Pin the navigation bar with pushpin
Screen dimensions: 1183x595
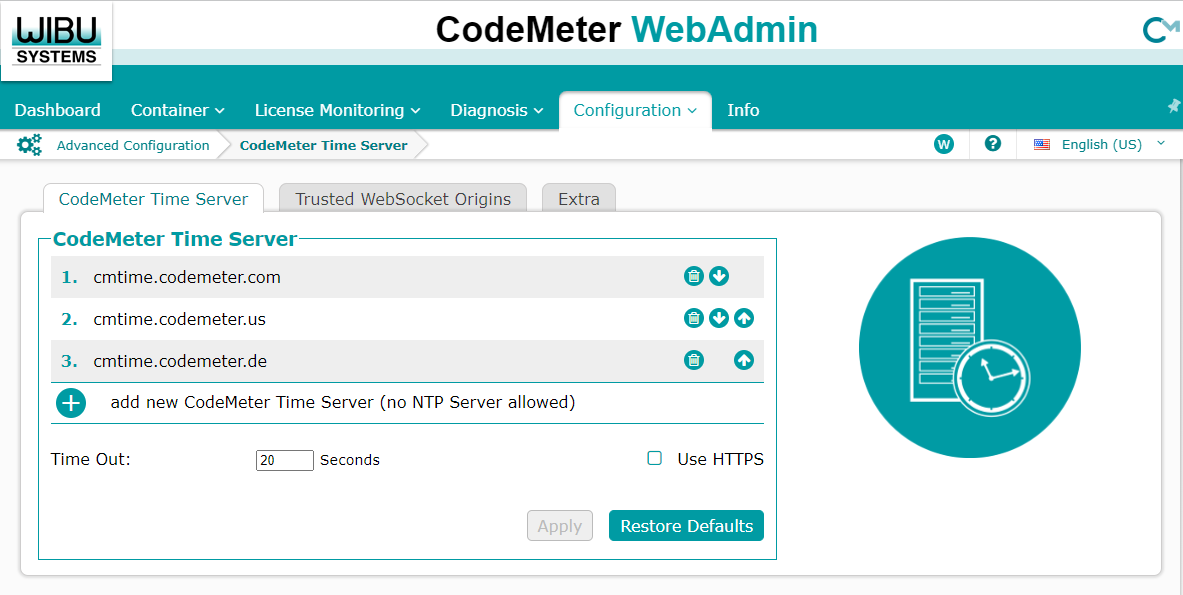tap(1174, 106)
